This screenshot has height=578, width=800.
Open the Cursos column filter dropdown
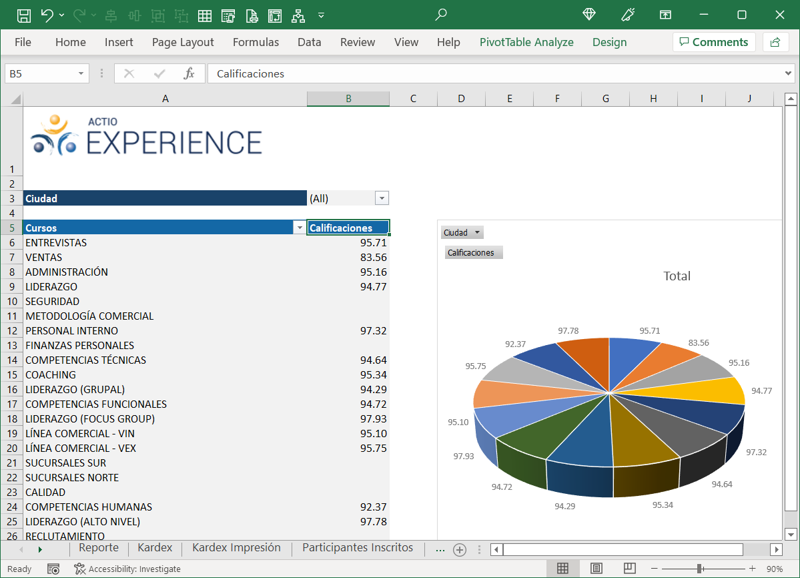[299, 228]
